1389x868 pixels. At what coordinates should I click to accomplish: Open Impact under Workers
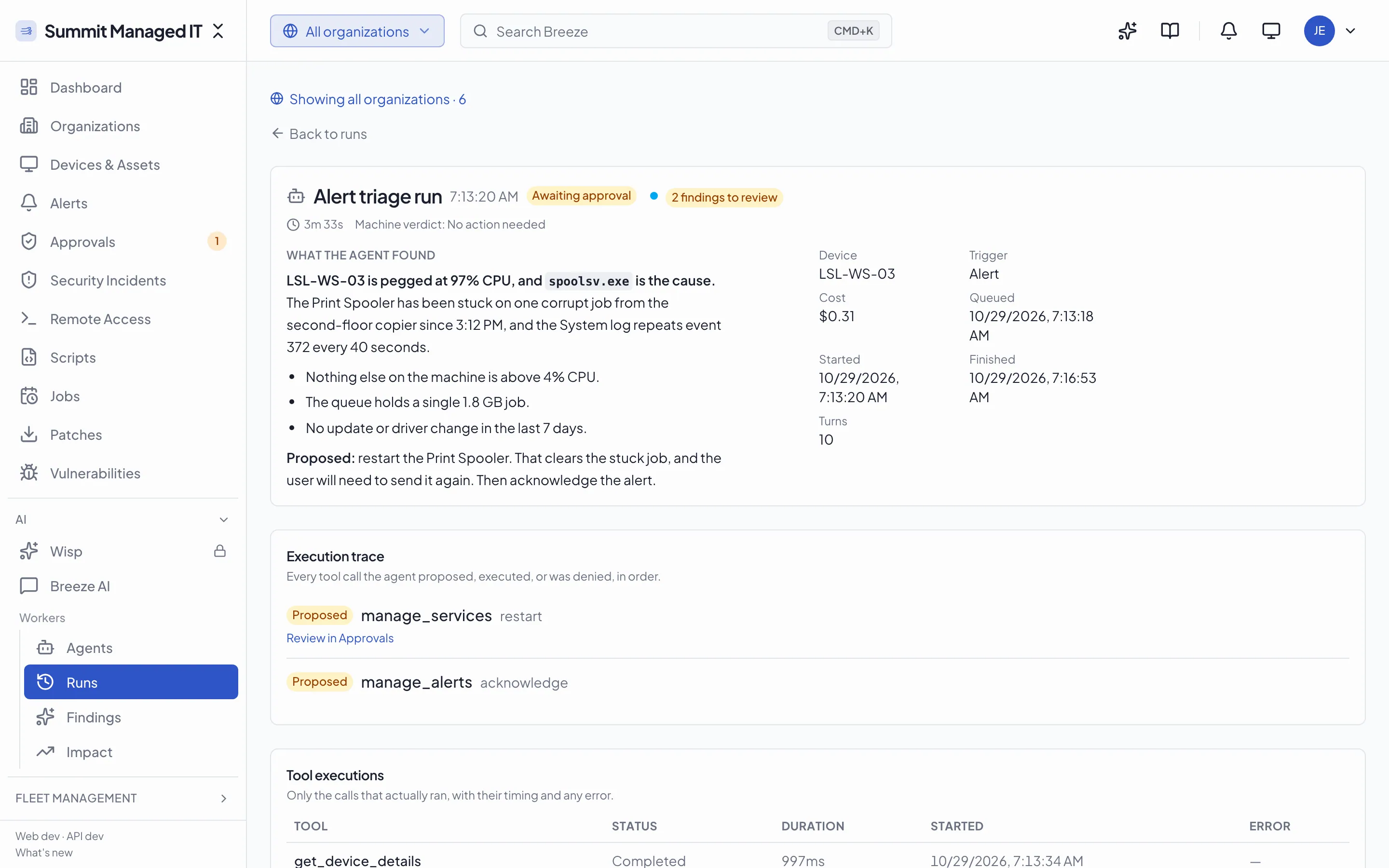point(131,751)
